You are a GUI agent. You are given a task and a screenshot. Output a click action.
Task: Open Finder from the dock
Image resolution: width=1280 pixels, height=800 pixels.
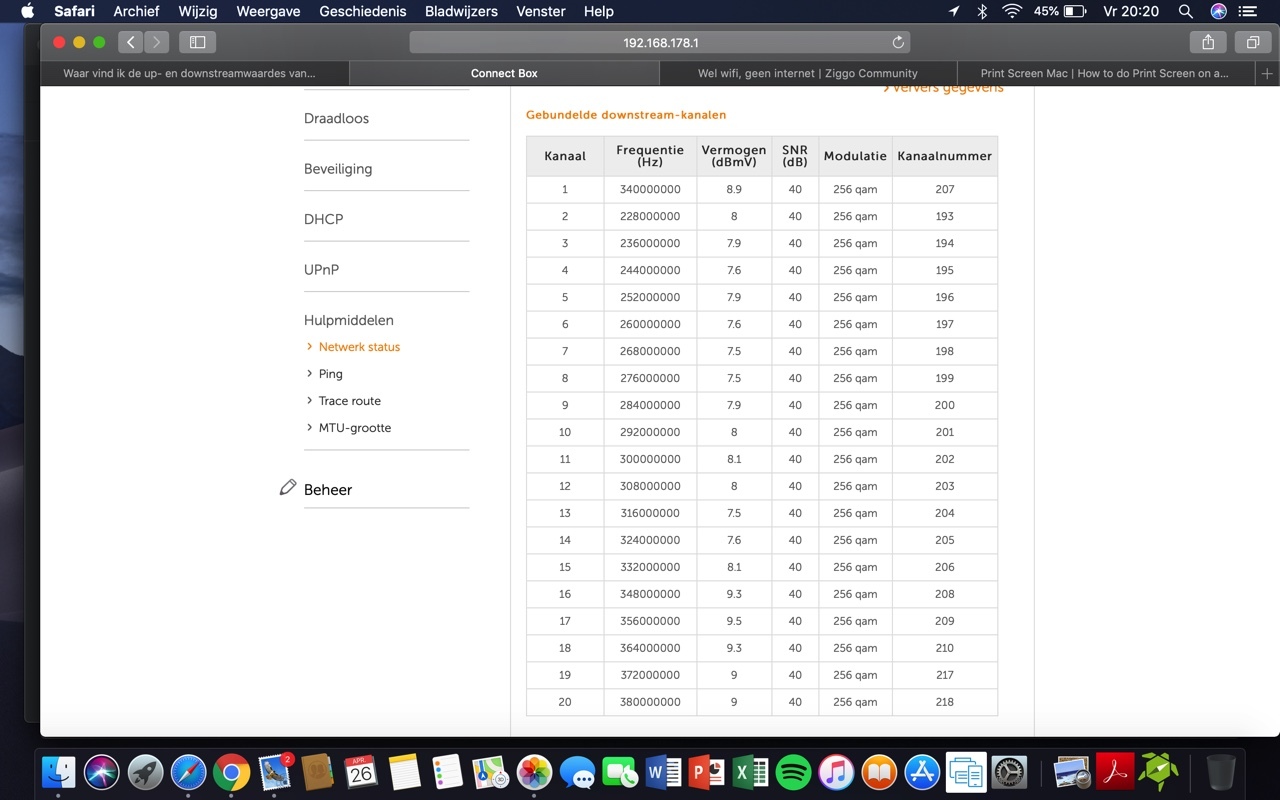59,772
